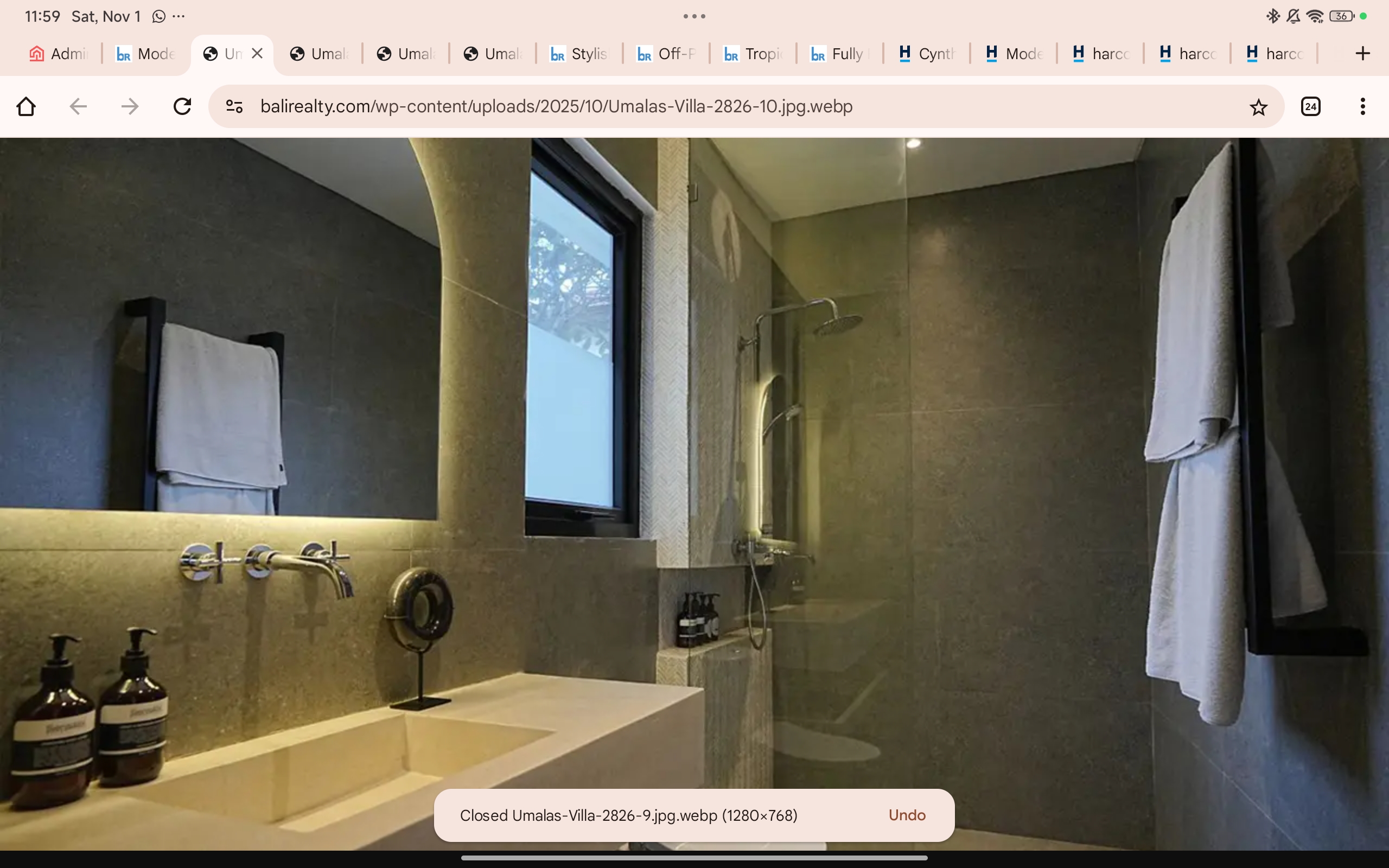Bookmark this page with the star icon
Image resolution: width=1389 pixels, height=868 pixels.
coord(1258,106)
